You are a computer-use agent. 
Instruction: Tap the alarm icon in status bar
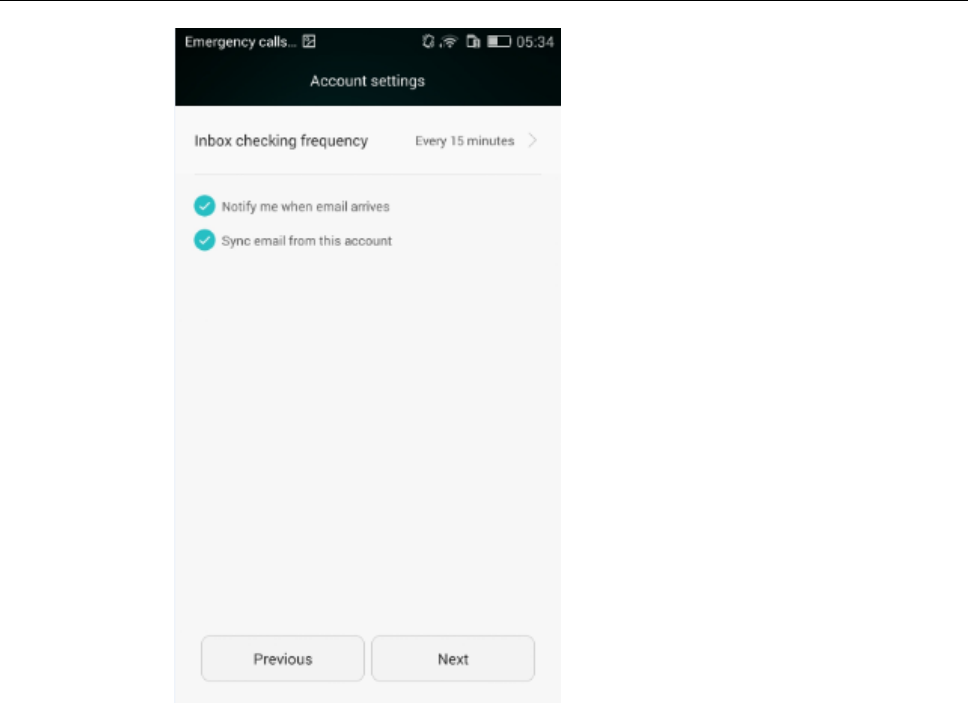pos(428,41)
